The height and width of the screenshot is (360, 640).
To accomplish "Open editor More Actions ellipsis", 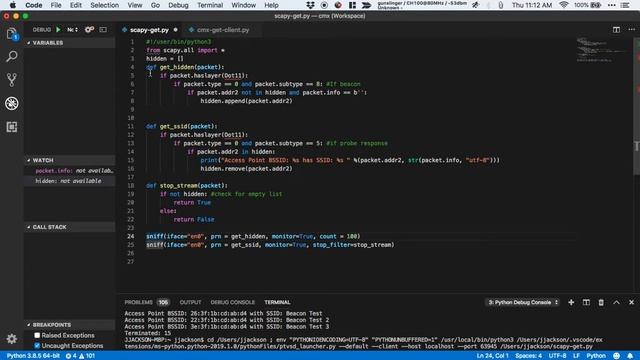I will point(631,30).
